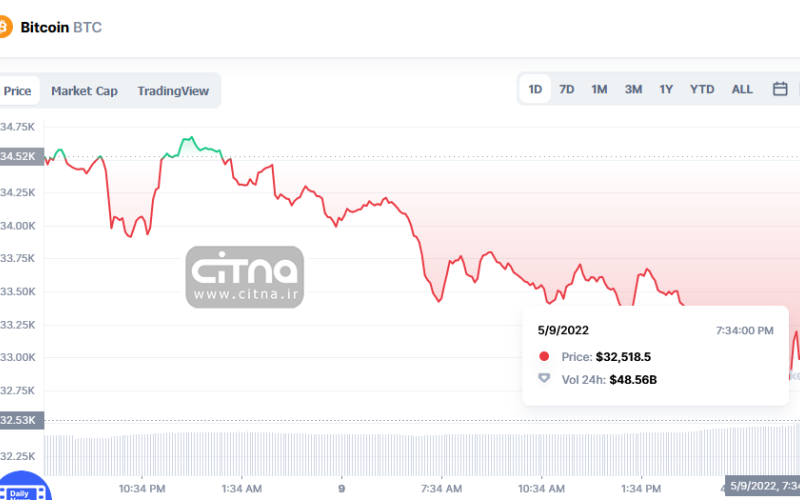
Task: Click the 34.52K price axis label
Action: [x=20, y=157]
